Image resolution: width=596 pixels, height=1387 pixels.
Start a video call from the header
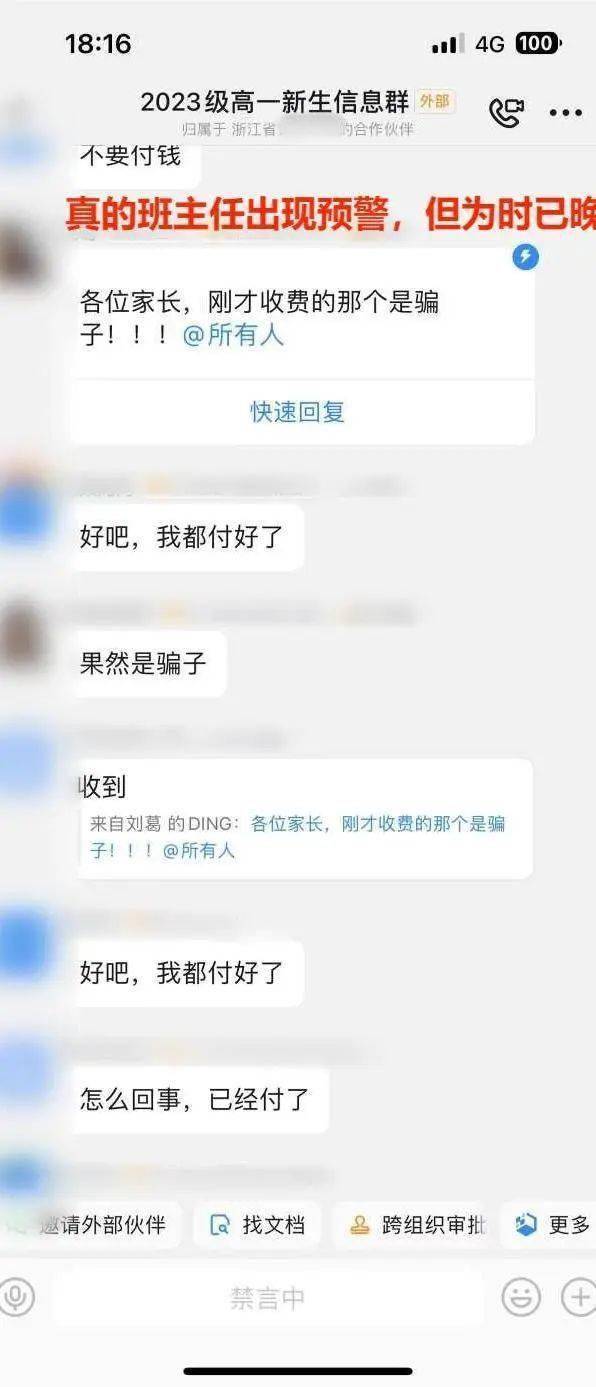pos(506,112)
